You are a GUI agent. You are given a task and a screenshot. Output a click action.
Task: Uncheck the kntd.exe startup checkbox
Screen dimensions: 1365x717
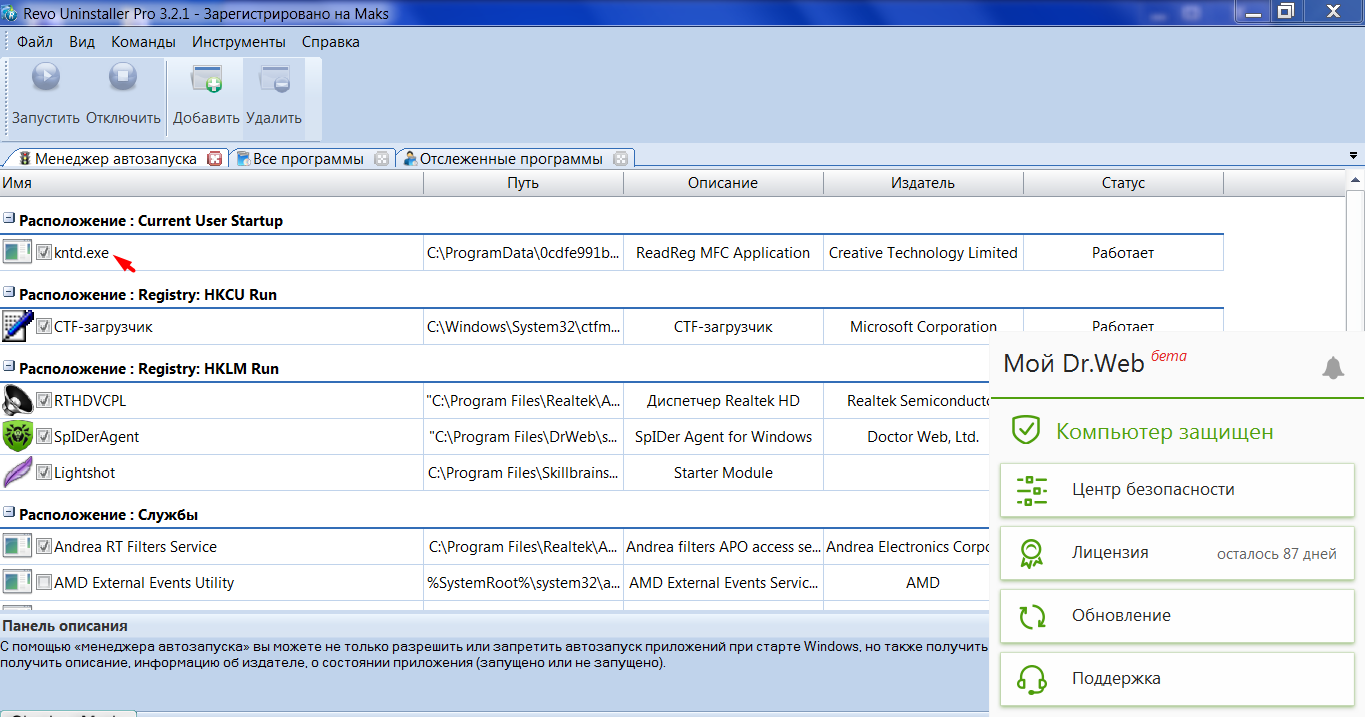[x=44, y=253]
